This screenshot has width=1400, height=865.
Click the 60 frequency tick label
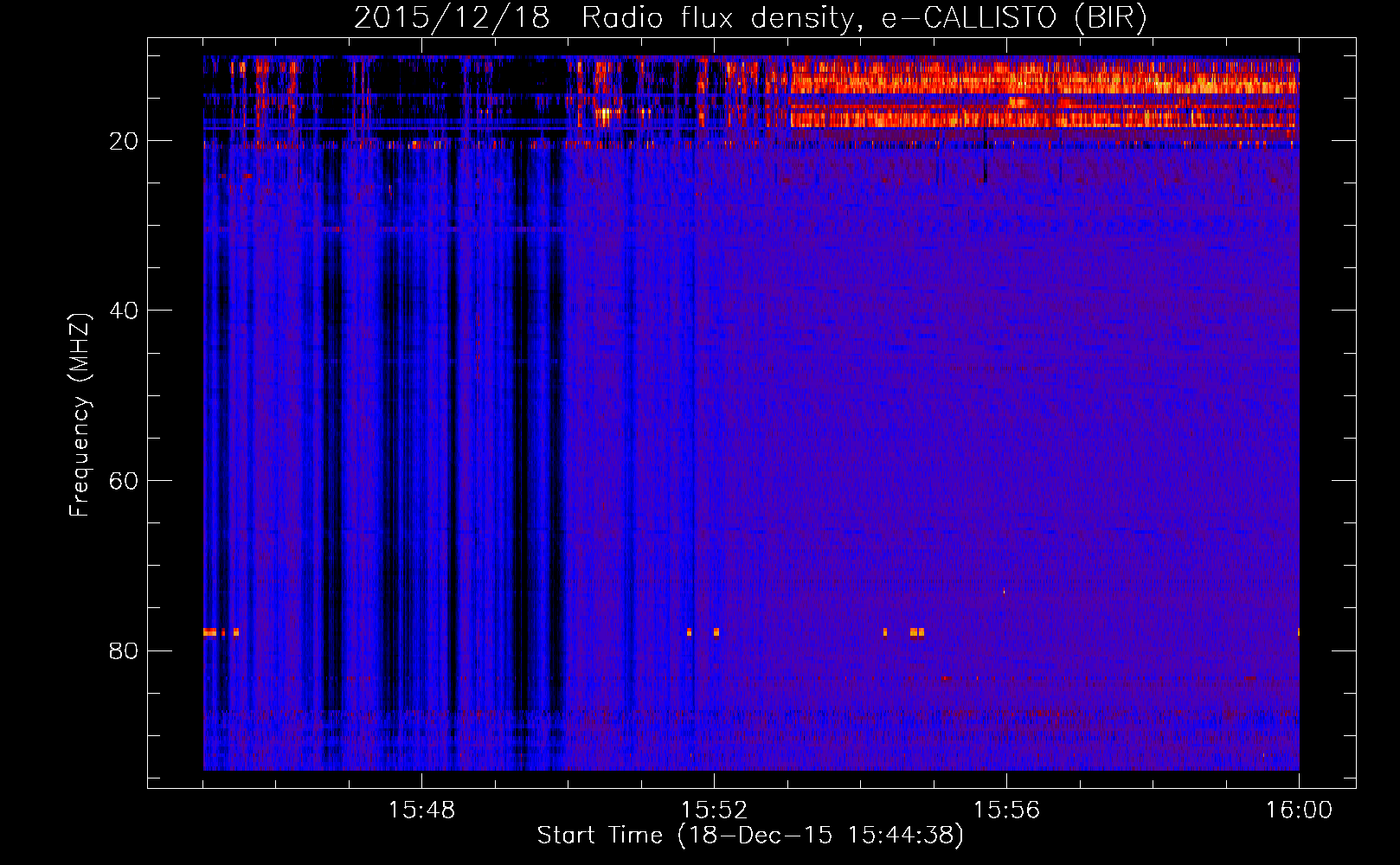tap(124, 481)
